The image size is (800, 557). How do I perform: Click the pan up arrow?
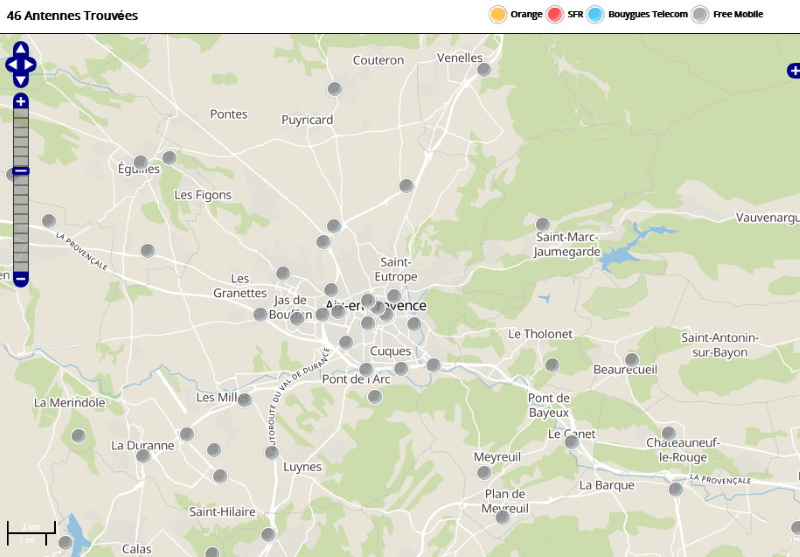point(21,48)
